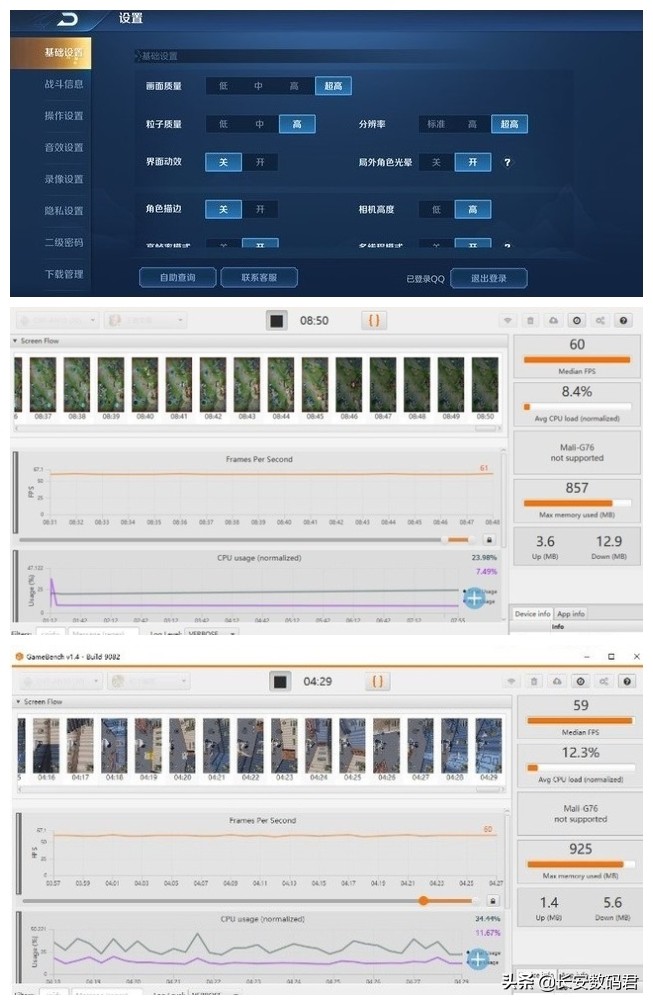Click the blue plus button on the 04:29 CPU chart
653x1005 pixels.
pos(478,959)
